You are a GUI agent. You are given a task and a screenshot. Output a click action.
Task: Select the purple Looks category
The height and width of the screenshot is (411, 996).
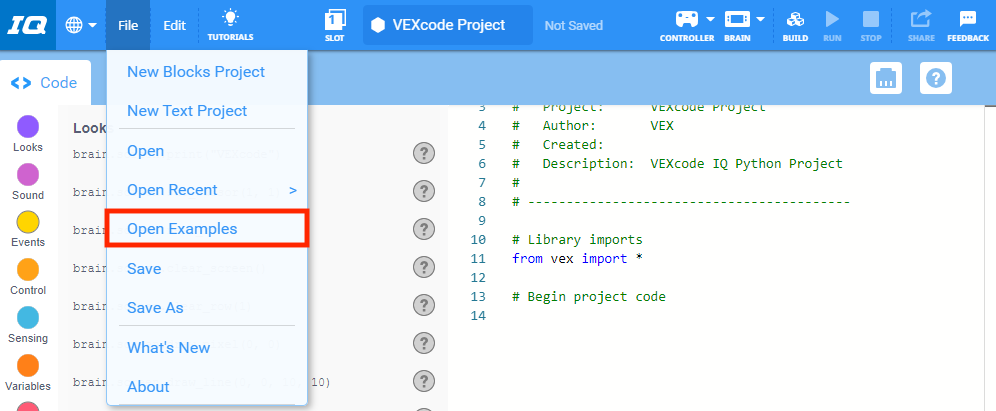tap(27, 133)
